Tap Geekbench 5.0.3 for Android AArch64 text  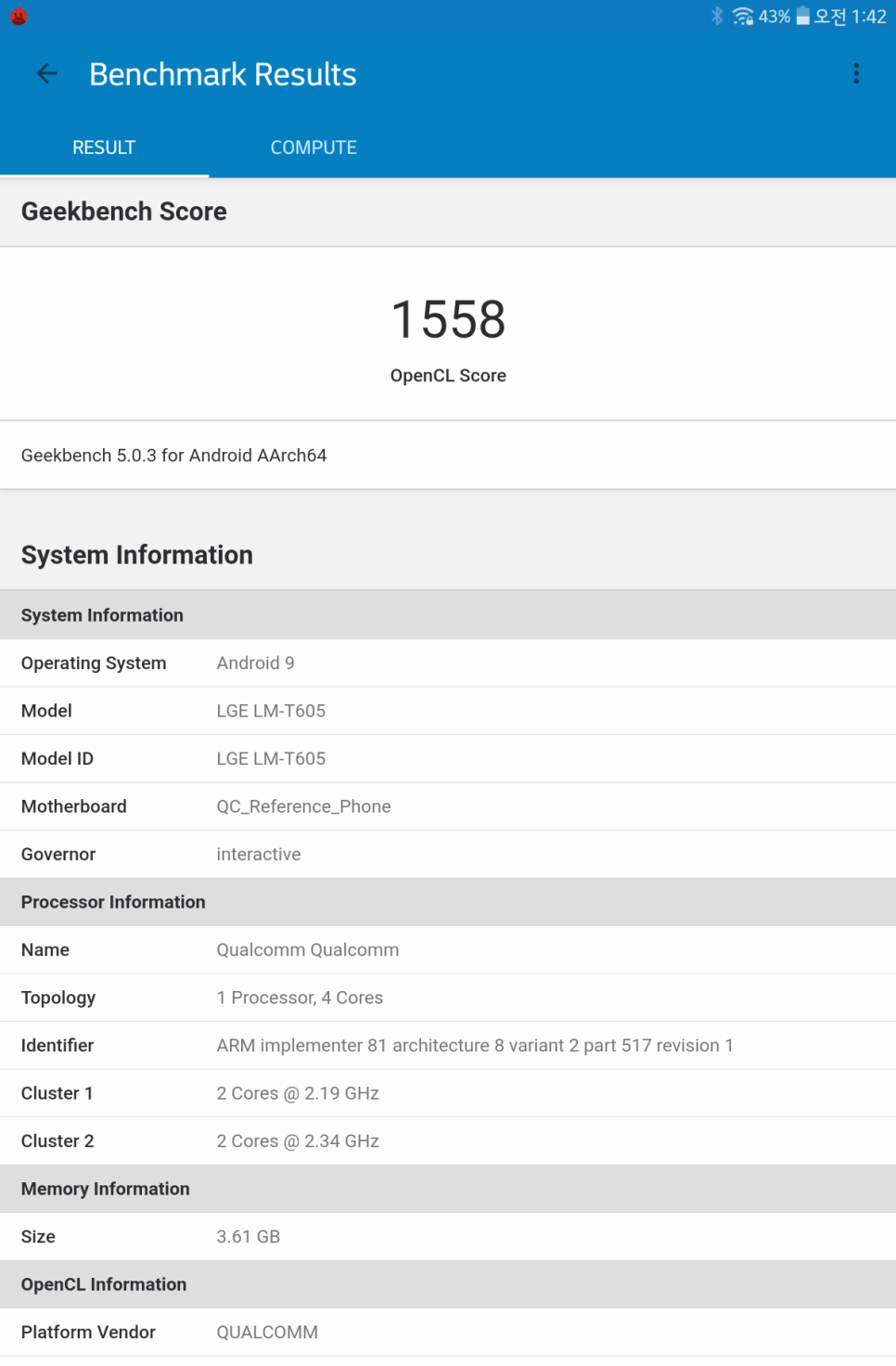(x=174, y=456)
